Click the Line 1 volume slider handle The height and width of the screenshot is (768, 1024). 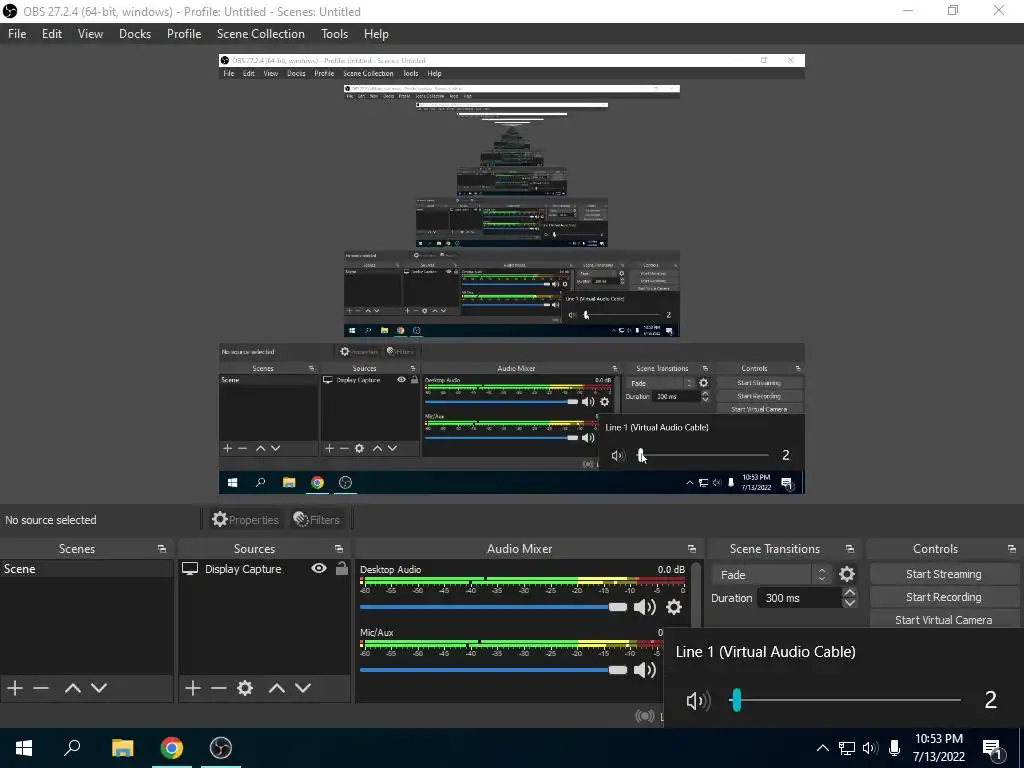(737, 700)
